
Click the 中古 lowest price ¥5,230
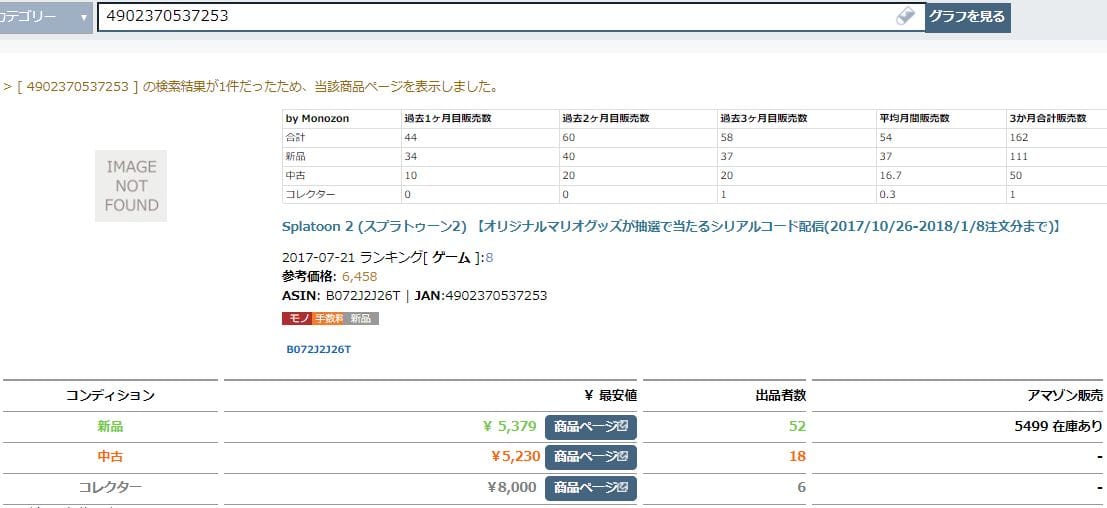point(513,457)
